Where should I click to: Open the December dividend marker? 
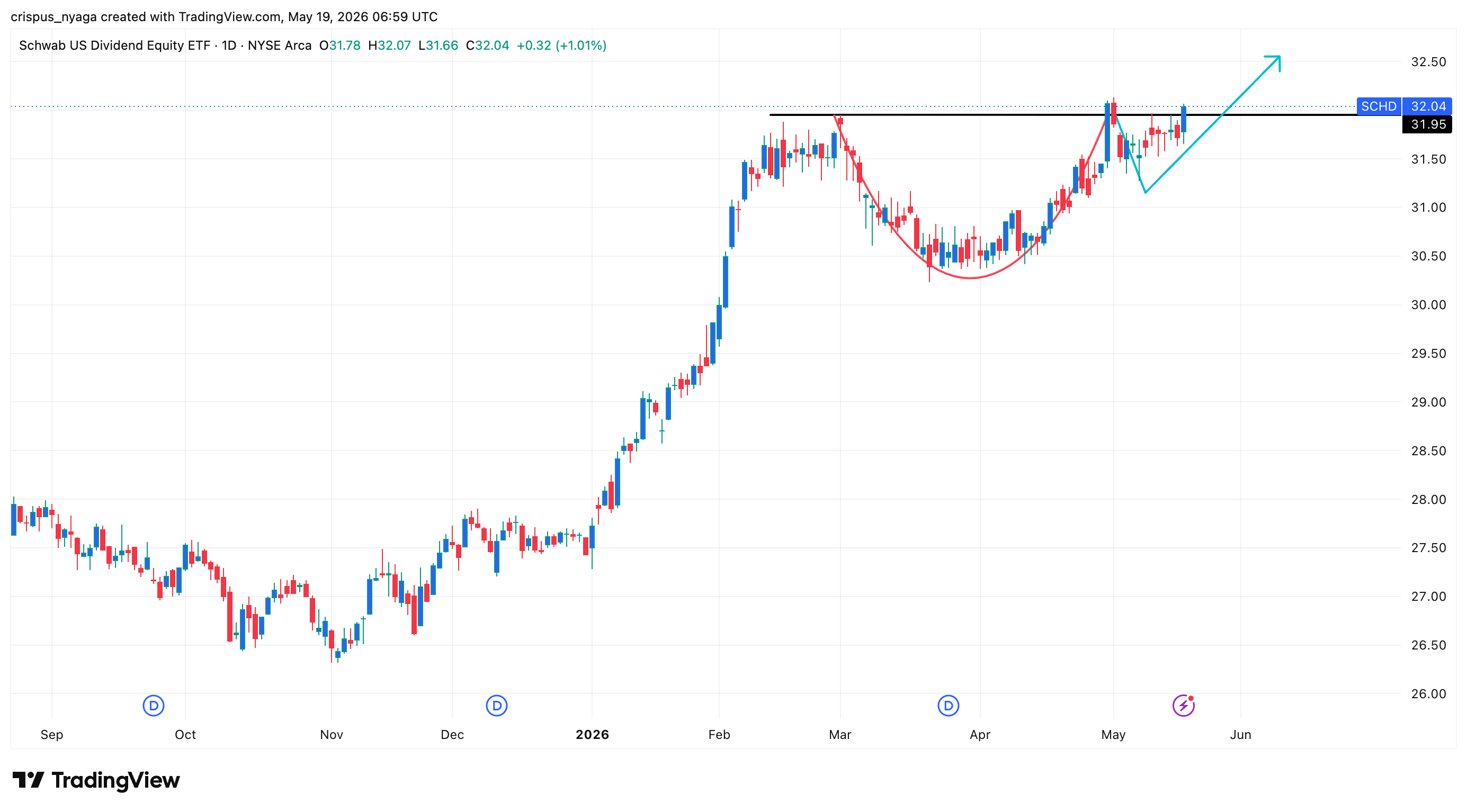[497, 706]
